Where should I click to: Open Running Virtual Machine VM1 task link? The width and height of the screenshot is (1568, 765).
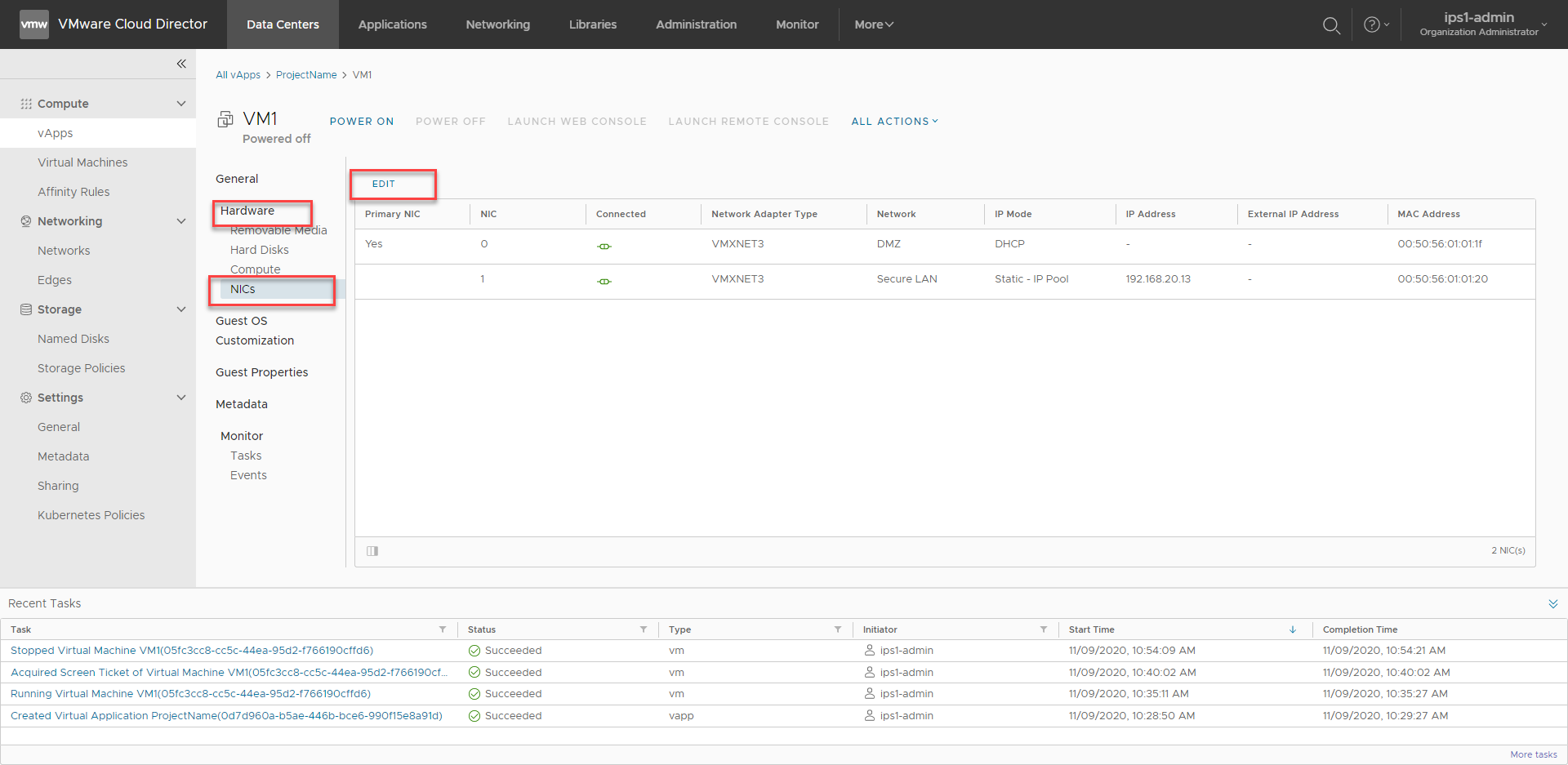(190, 694)
